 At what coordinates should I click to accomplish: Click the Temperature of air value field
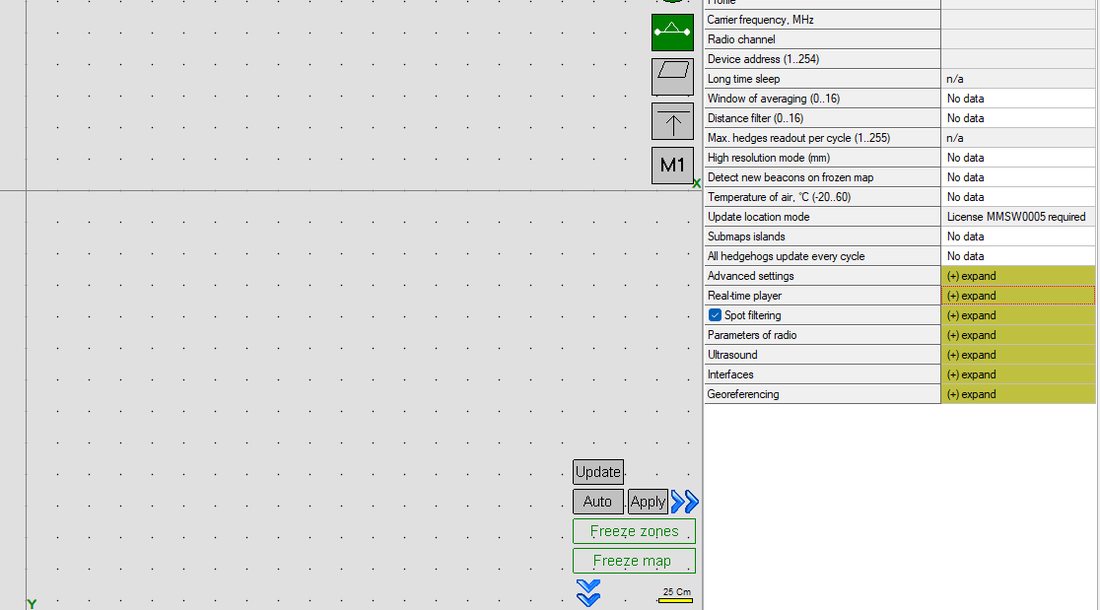[x=1017, y=197]
